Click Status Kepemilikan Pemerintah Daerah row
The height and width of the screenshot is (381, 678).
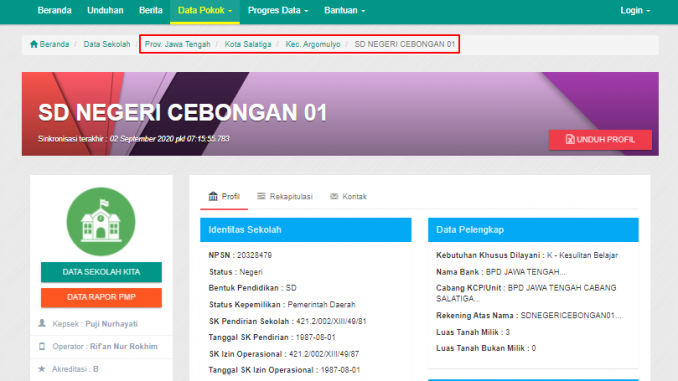tap(282, 304)
